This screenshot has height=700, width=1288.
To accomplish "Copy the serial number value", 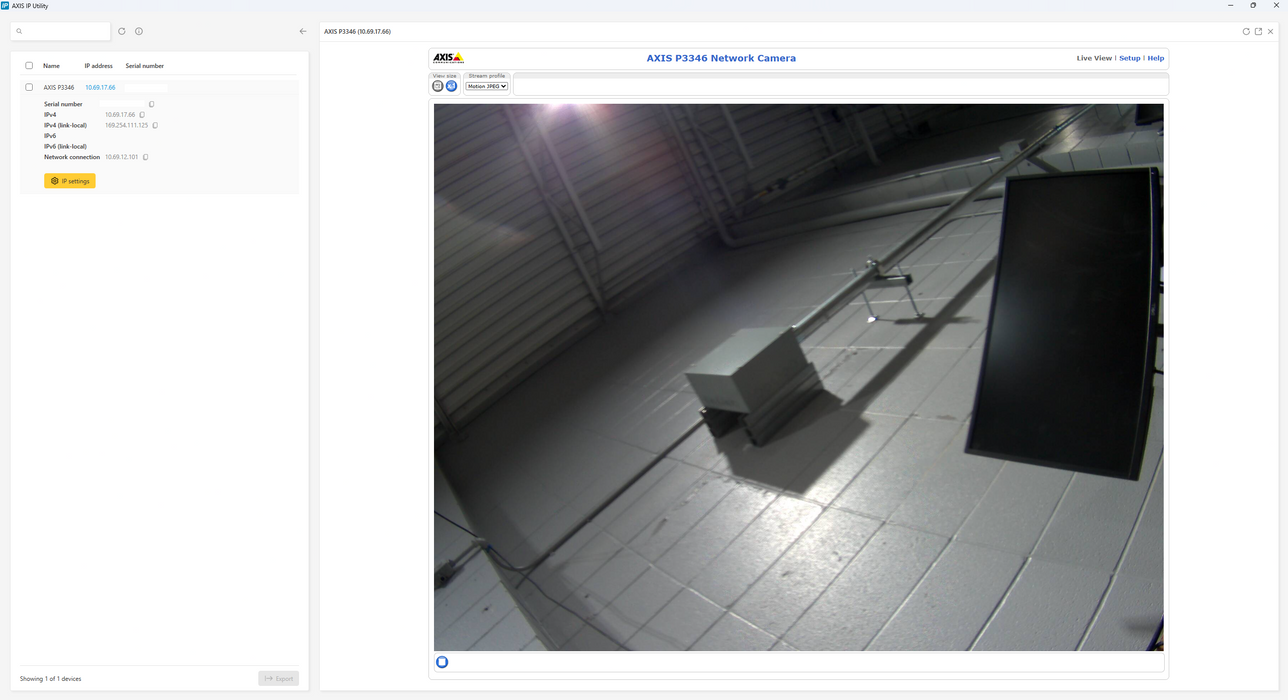I will point(152,104).
